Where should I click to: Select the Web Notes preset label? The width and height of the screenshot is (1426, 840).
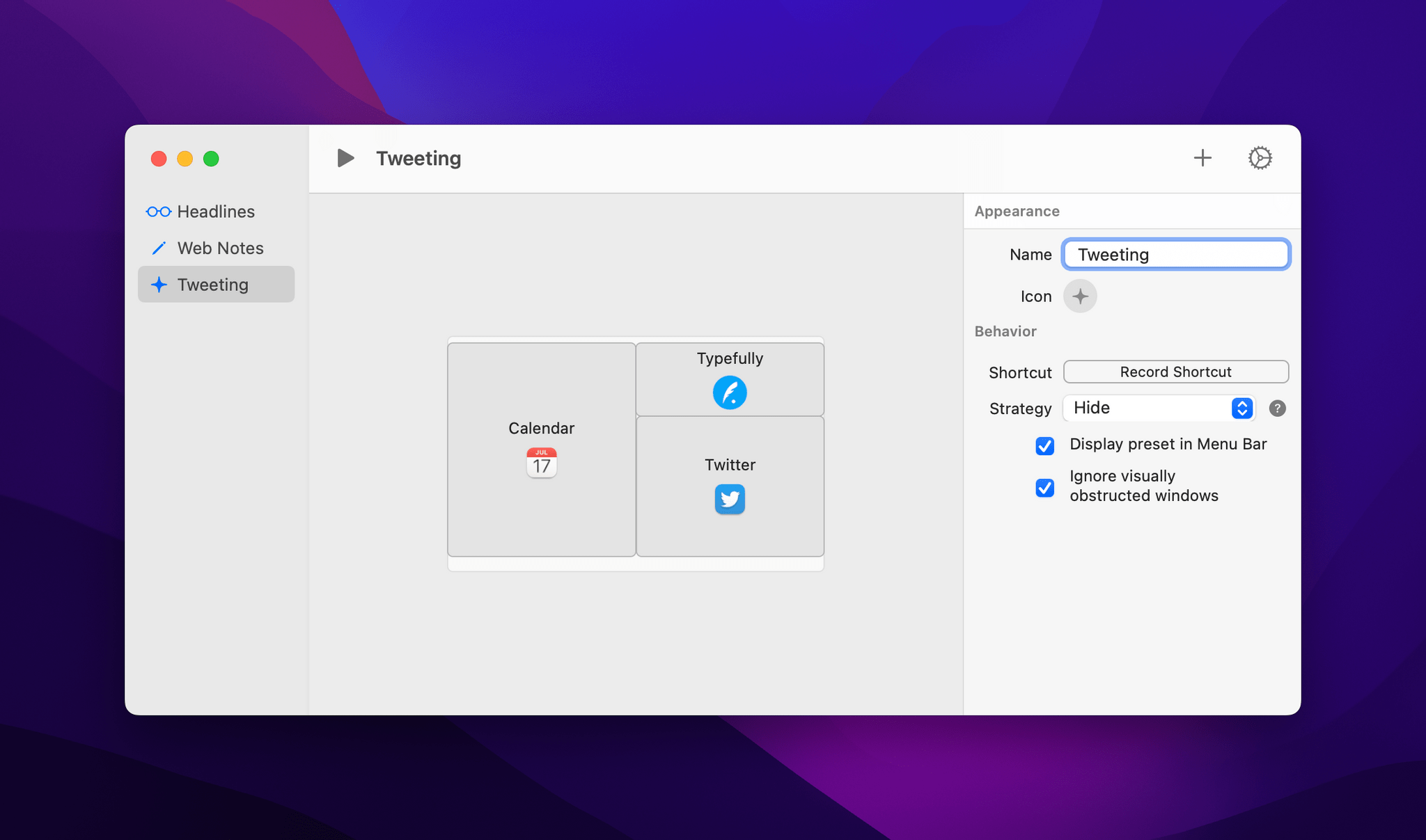click(x=221, y=248)
